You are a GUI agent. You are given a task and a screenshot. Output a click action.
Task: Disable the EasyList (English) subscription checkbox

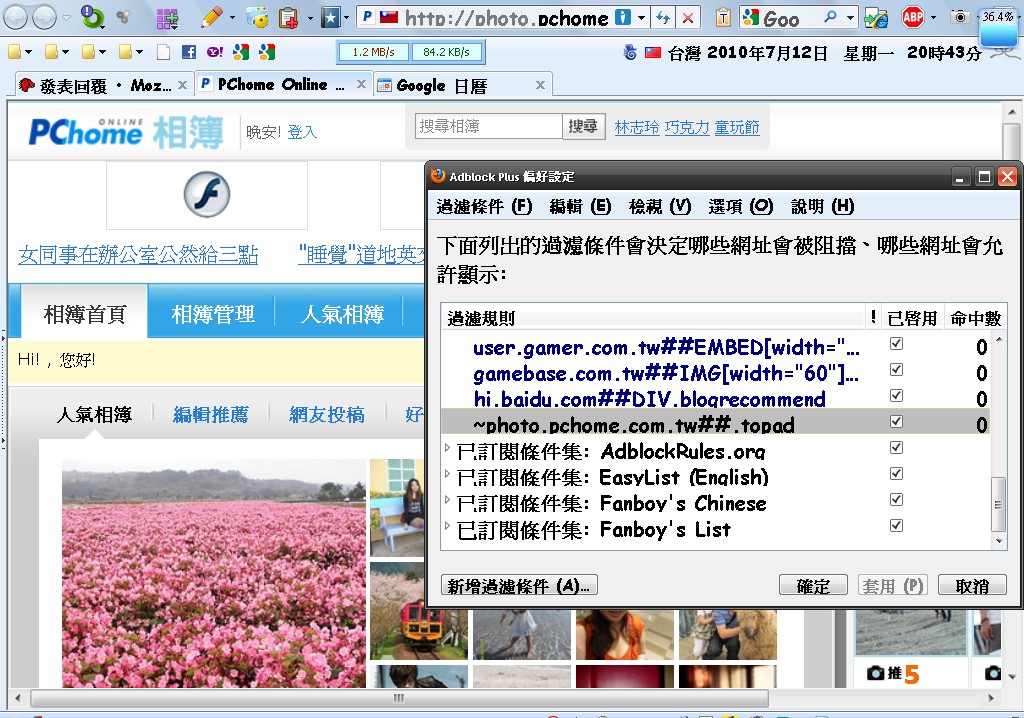(x=896, y=474)
